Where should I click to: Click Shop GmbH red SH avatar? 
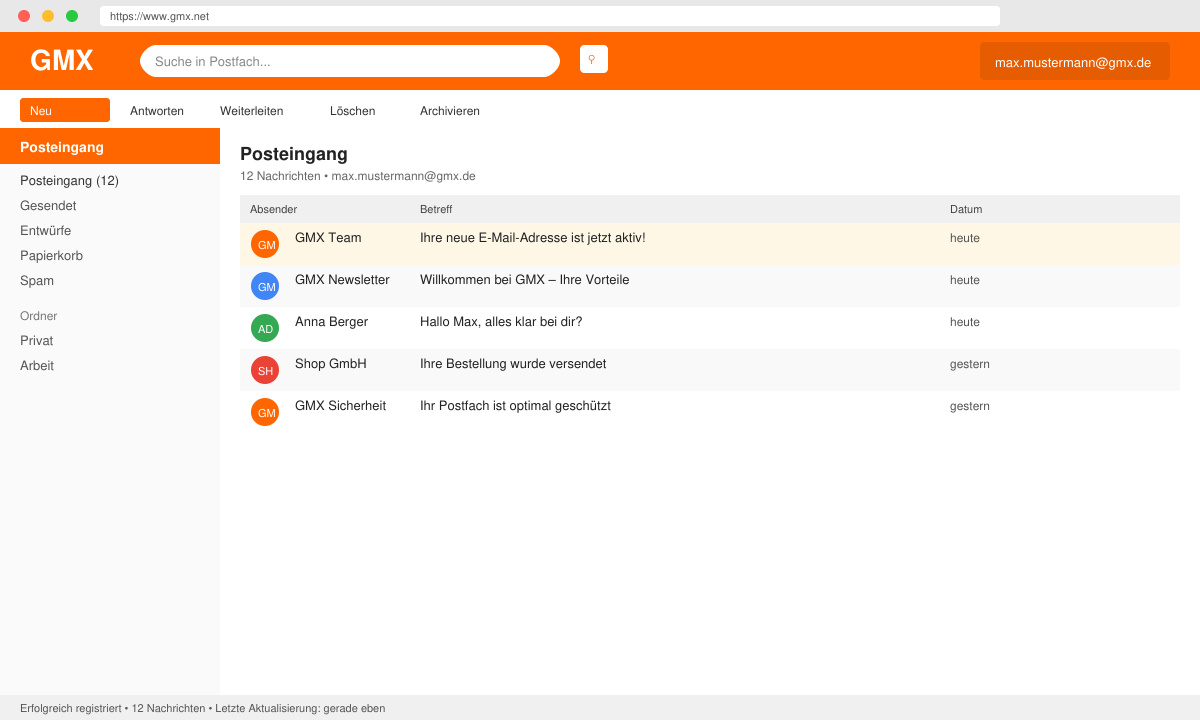pyautogui.click(x=265, y=370)
